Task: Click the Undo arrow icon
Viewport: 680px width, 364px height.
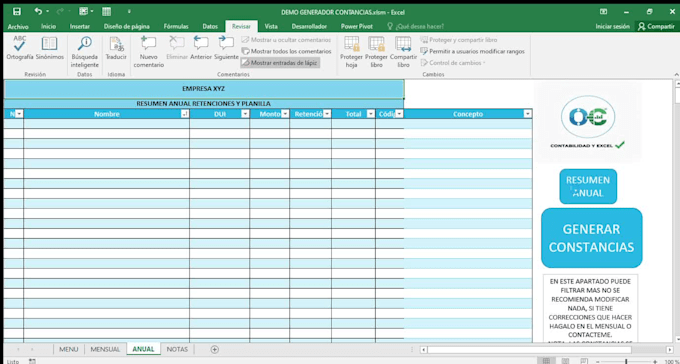Action: (39, 12)
